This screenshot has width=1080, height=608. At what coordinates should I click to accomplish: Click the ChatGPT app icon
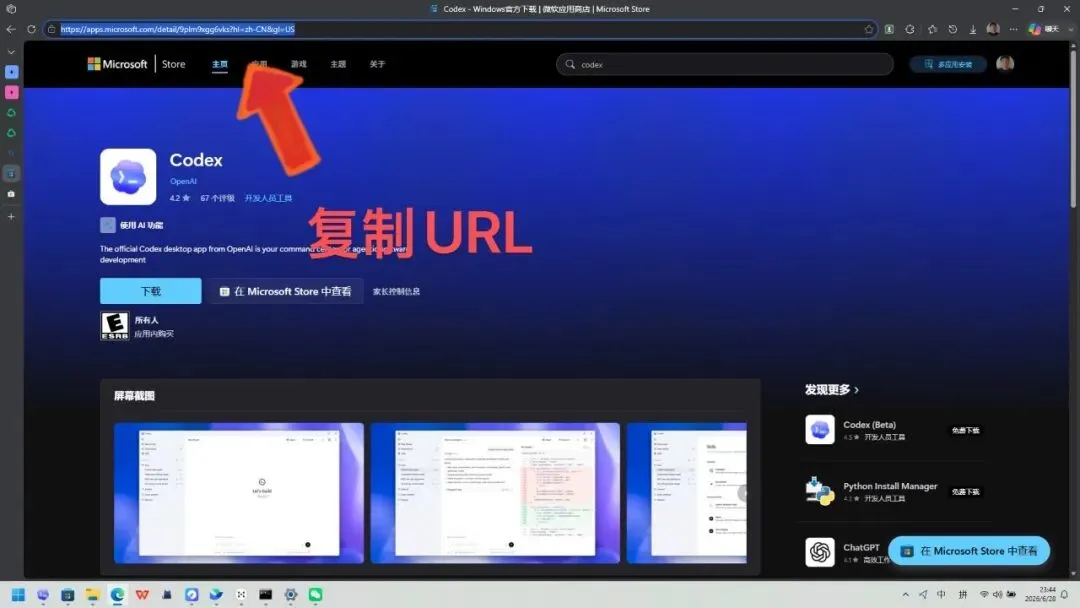pyautogui.click(x=820, y=552)
